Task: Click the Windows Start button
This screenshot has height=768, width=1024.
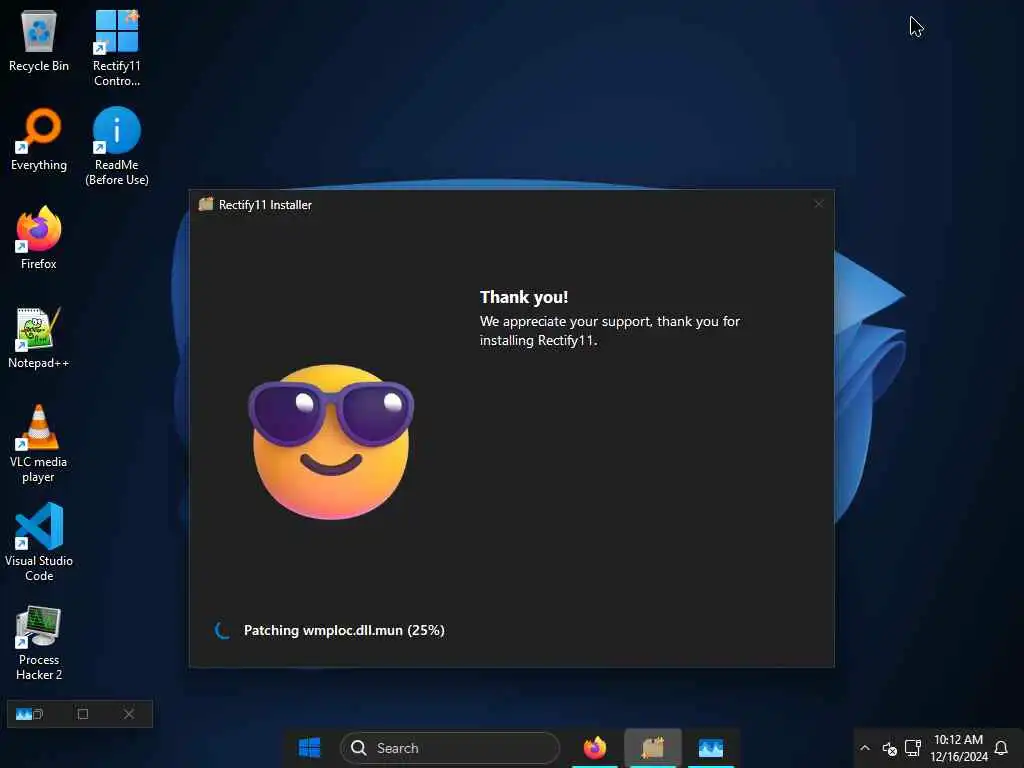Action: 309,748
